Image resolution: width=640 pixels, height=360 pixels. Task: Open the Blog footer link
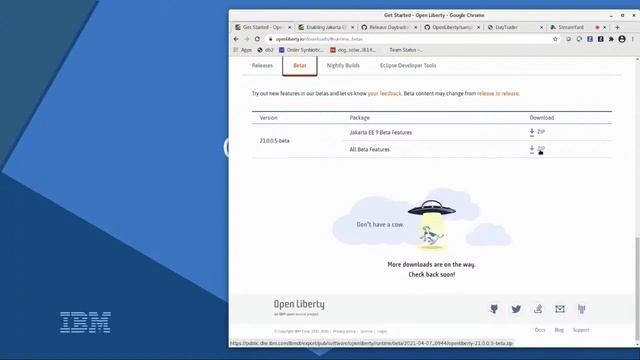[x=559, y=330]
